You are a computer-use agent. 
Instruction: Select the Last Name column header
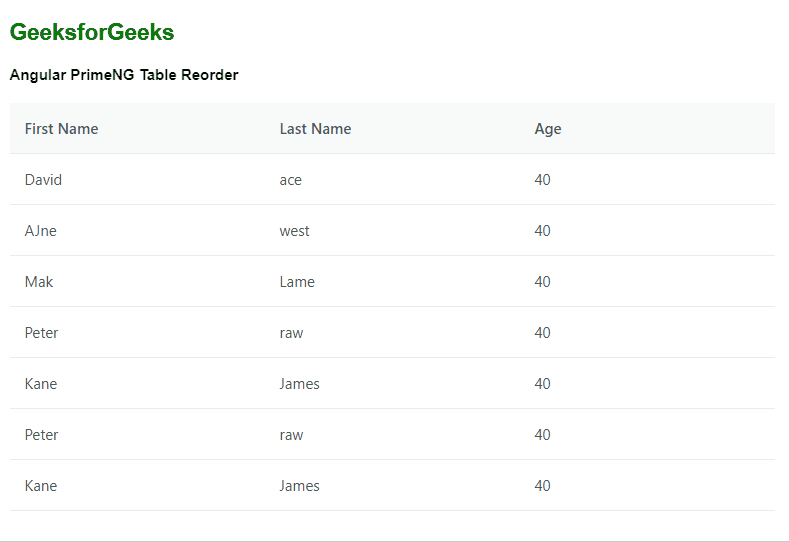pos(315,129)
